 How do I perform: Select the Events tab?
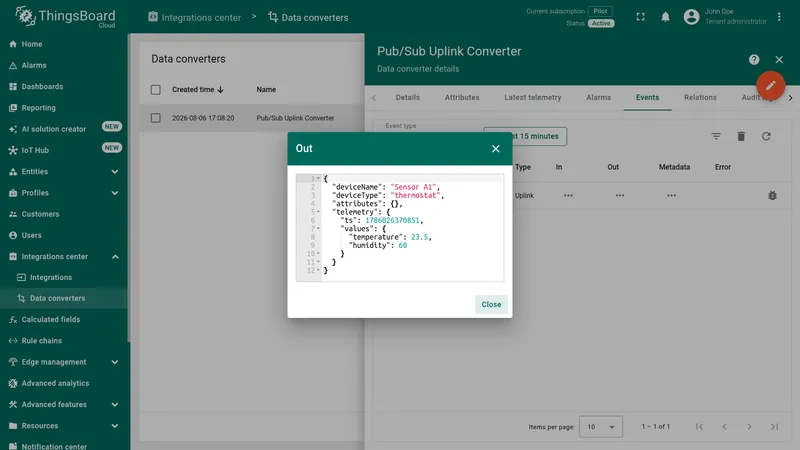point(647,97)
